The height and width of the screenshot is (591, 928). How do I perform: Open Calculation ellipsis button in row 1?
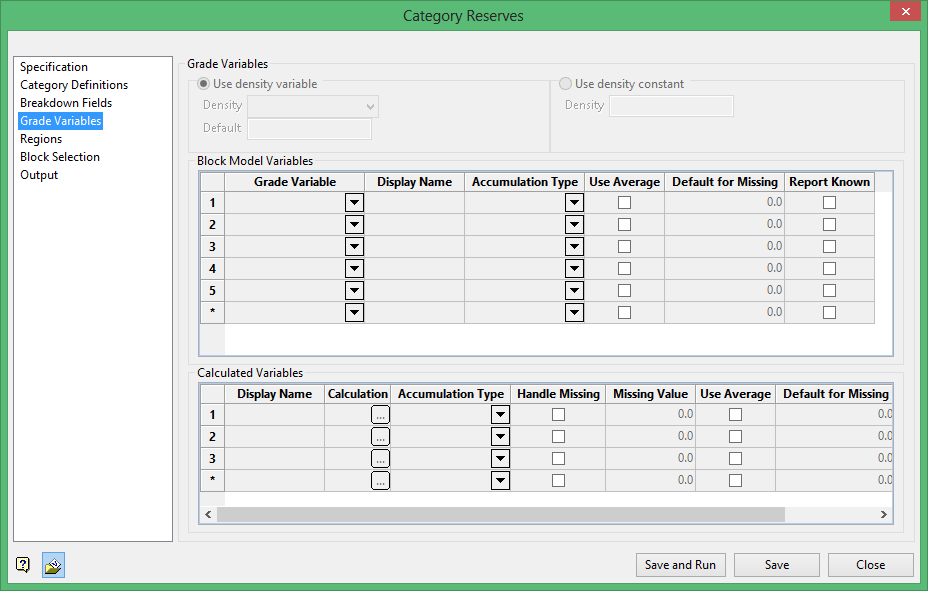[380, 415]
